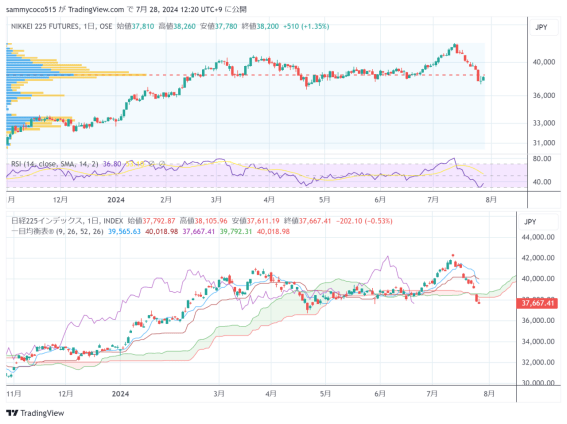
Task: Click the RSI (14, close, SMA, 14, 2) legend
Action: [55, 164]
